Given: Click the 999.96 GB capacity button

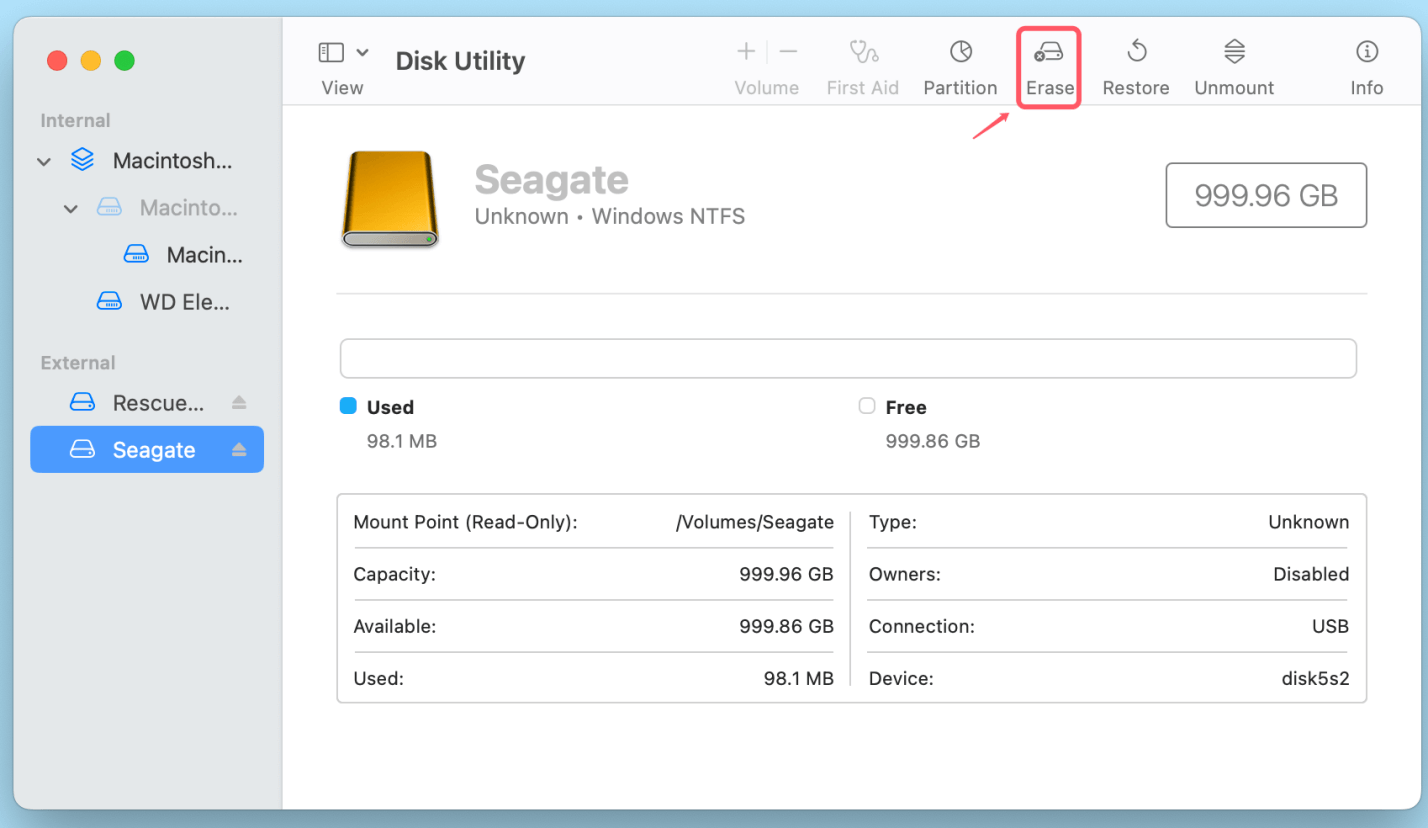Looking at the screenshot, I should click(x=1265, y=195).
